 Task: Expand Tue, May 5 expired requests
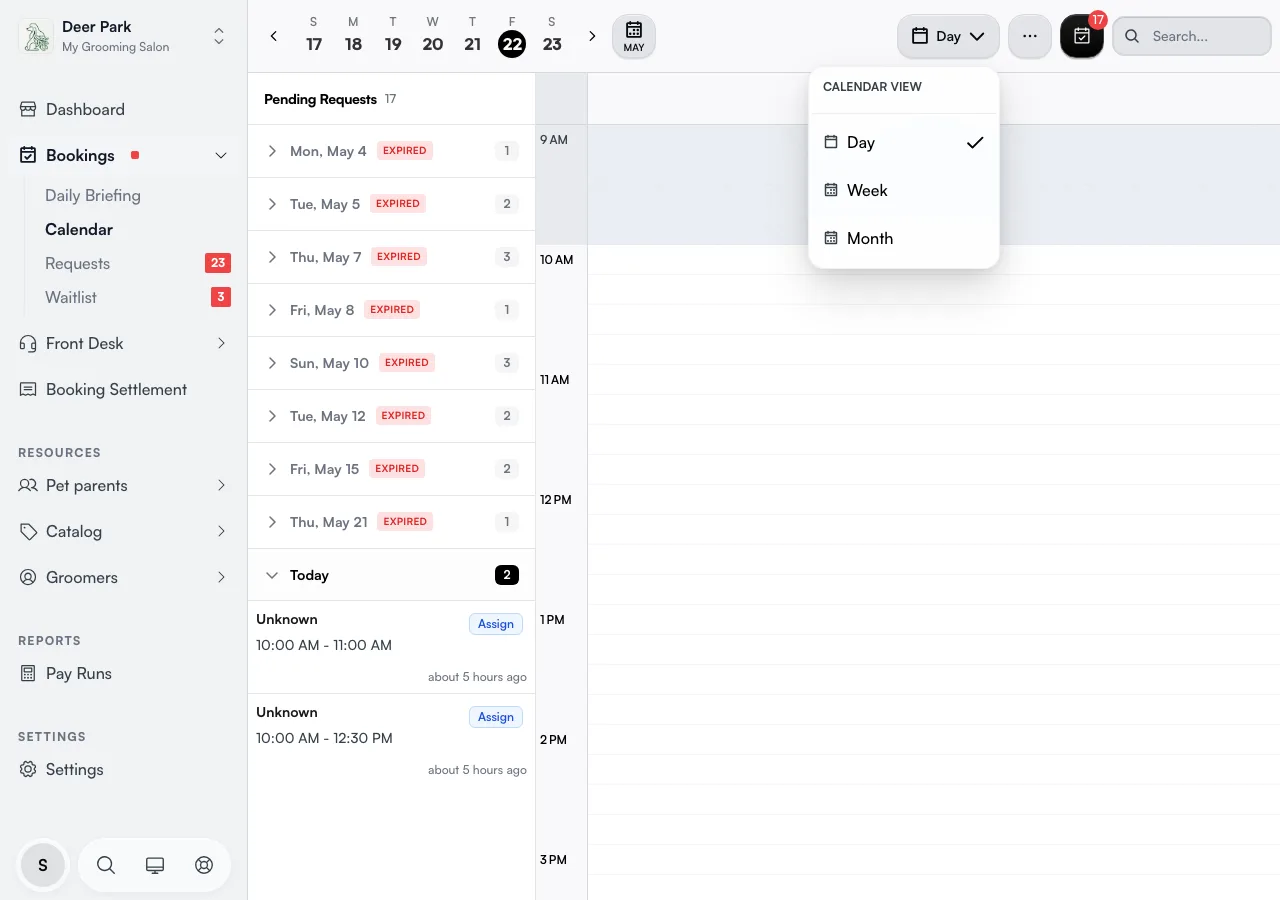pos(391,204)
